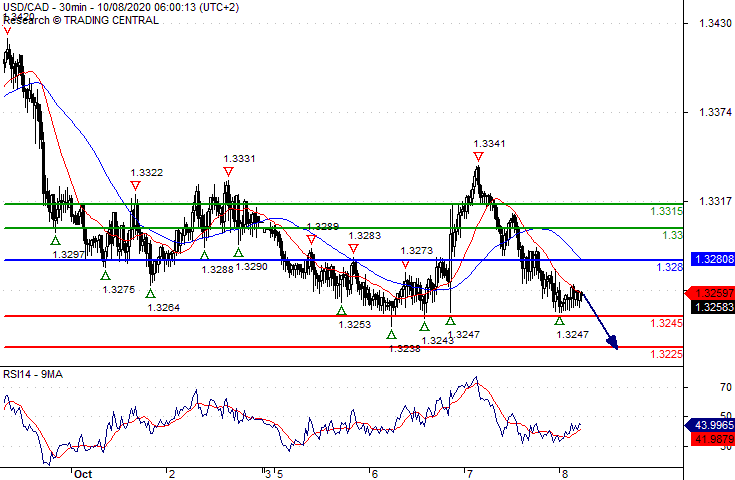Click the 1.3275 swing low label
Screen dimensions: 735x480
pyautogui.click(x=119, y=290)
